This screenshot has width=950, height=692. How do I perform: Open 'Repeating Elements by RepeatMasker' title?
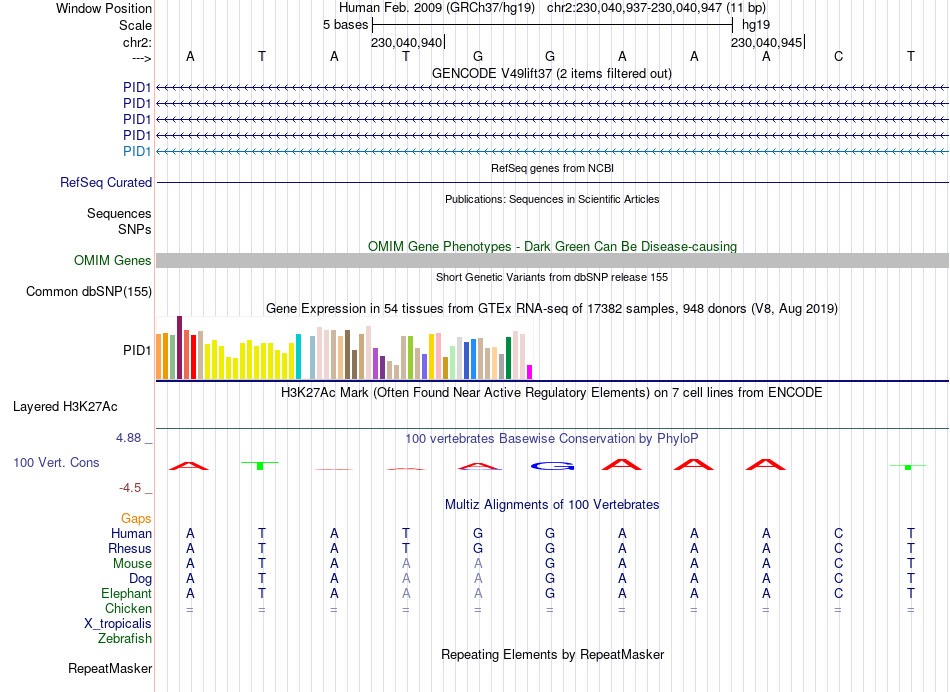552,654
